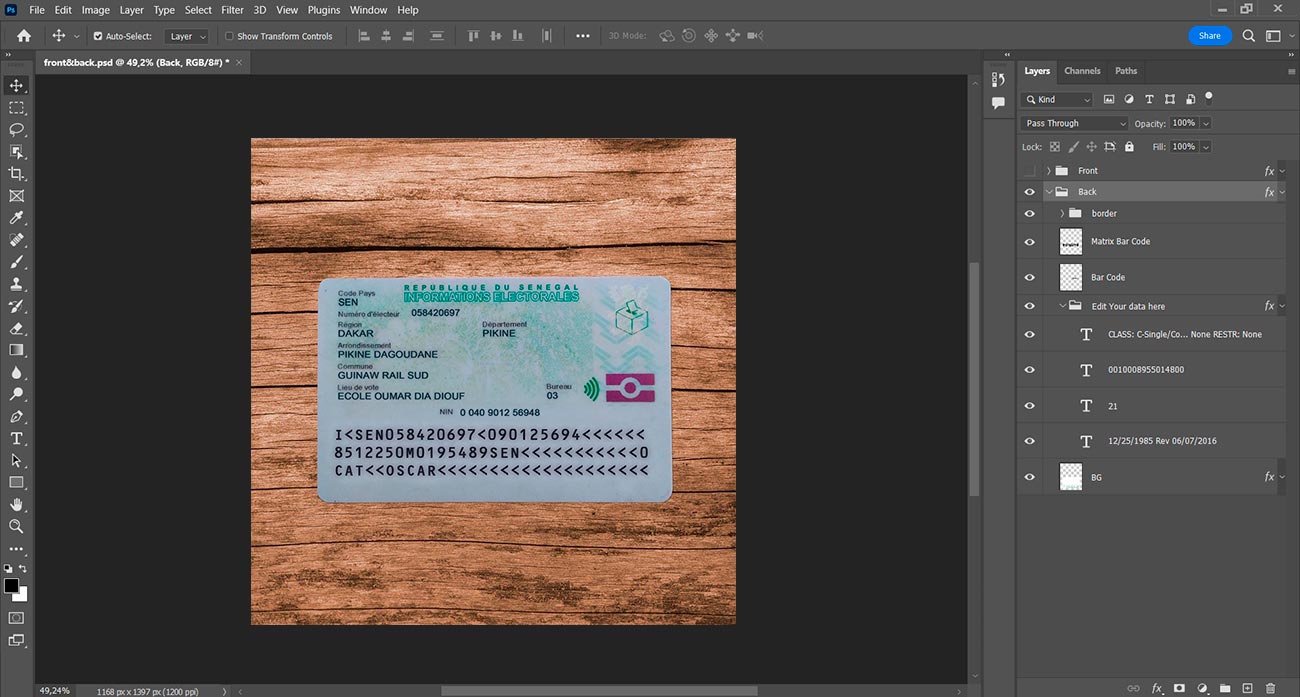
Task: Open the layer filter Kind dropdown
Action: 1057,99
